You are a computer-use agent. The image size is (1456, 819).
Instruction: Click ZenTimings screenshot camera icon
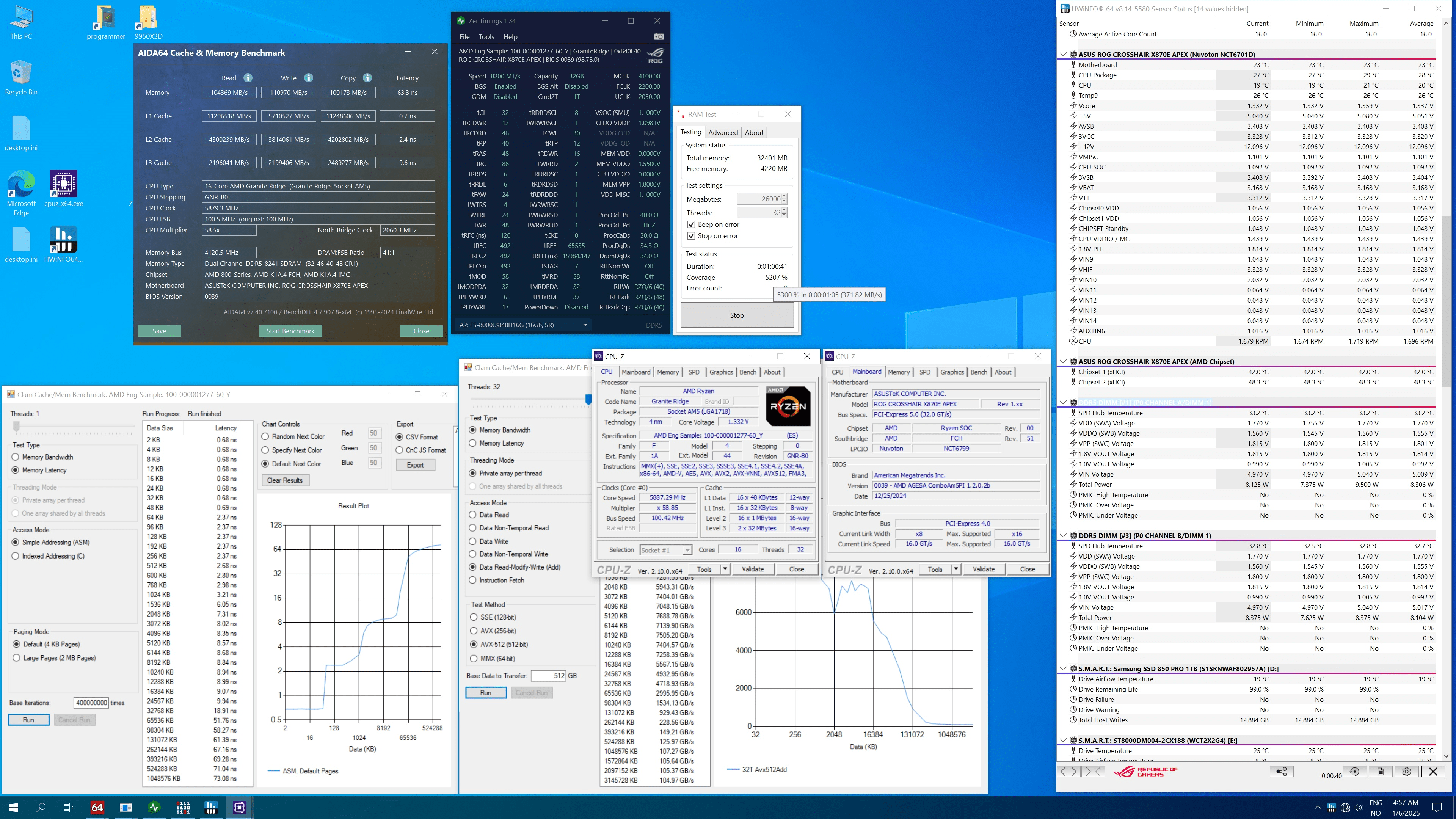pos(659,37)
